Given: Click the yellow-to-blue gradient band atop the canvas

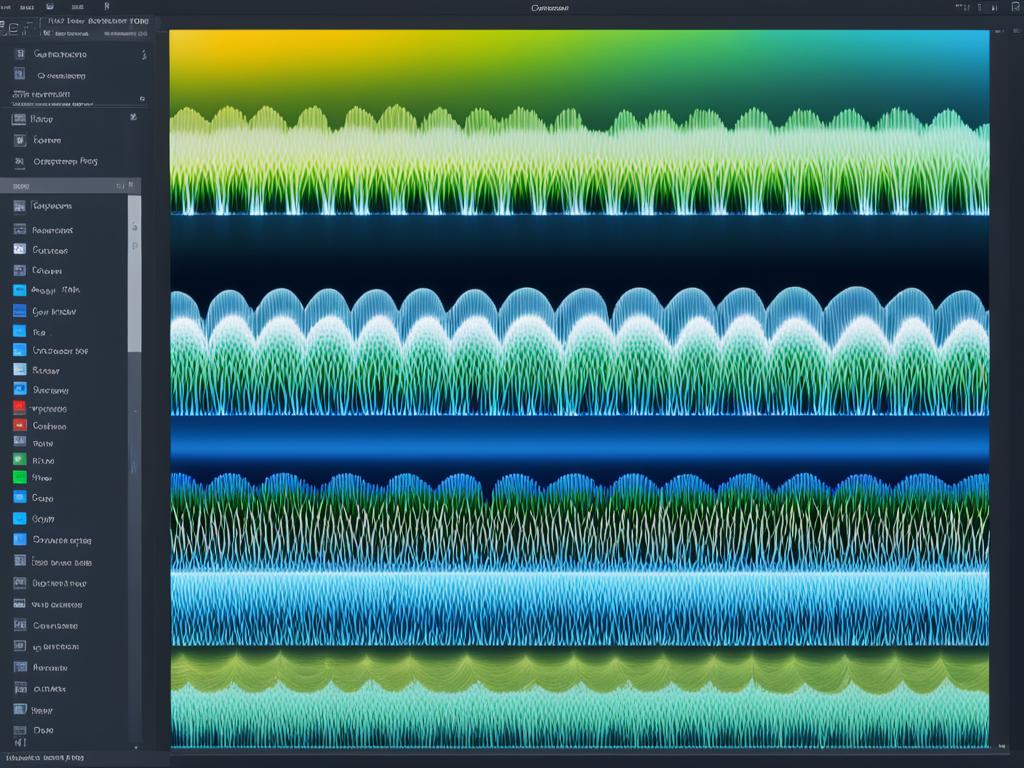Looking at the screenshot, I should tap(578, 60).
